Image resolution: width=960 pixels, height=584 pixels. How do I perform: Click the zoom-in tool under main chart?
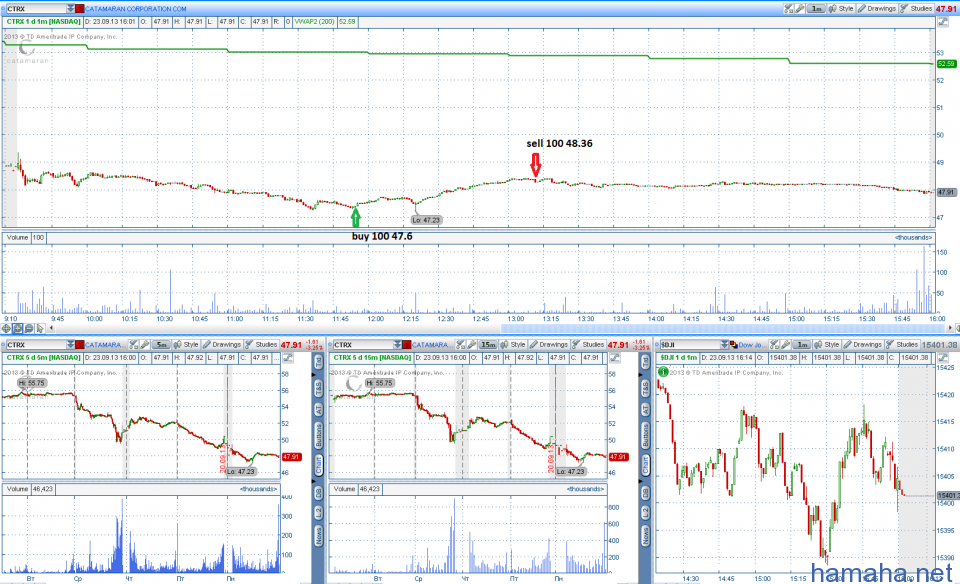tap(18, 329)
